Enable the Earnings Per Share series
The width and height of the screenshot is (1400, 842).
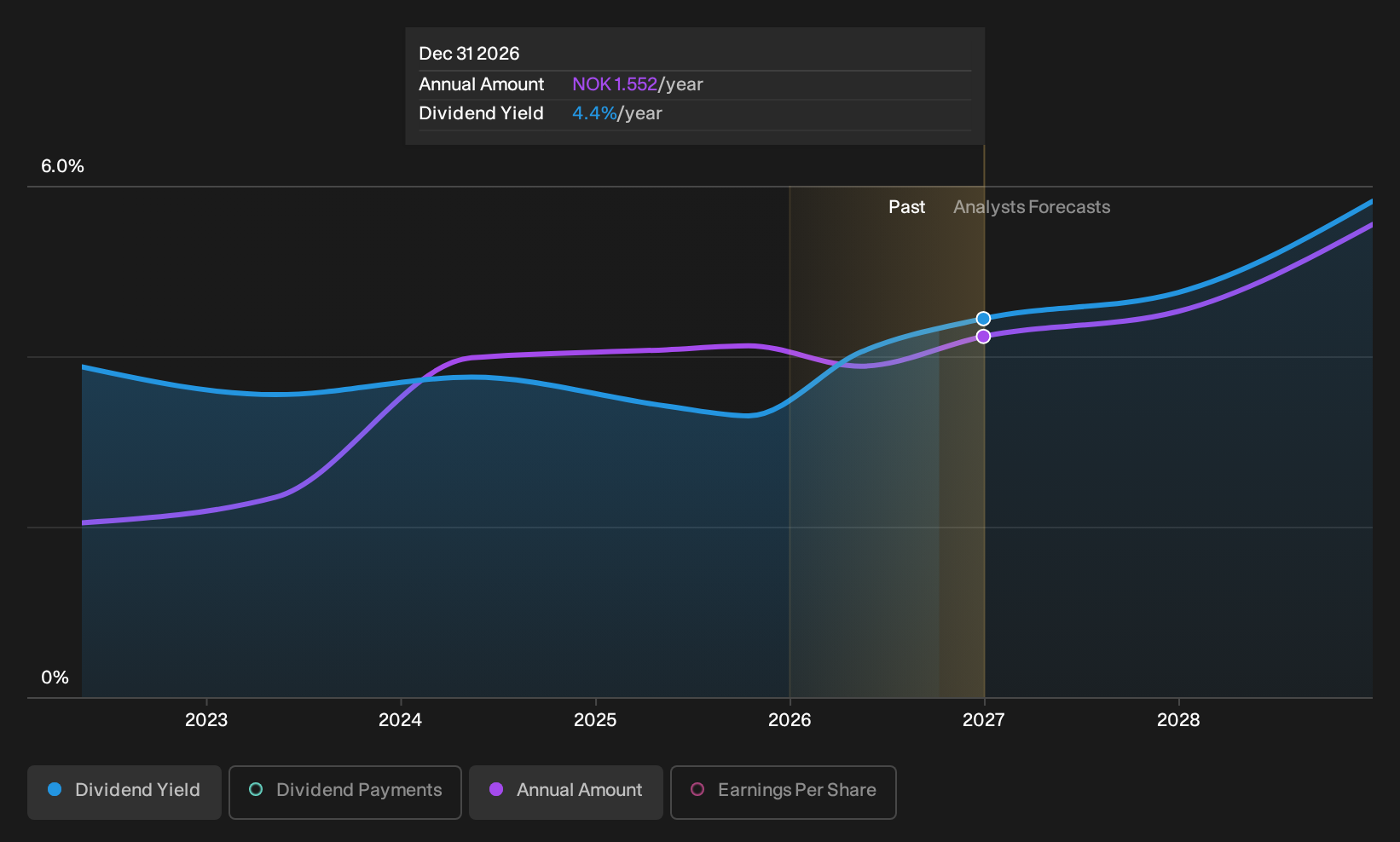pos(784,793)
